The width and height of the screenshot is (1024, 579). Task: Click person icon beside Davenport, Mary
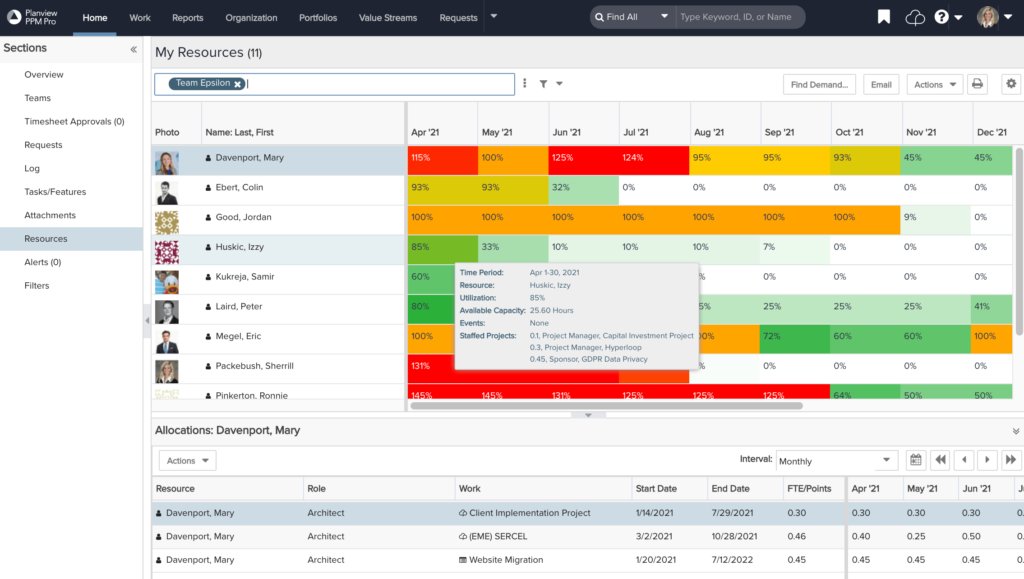click(208, 158)
